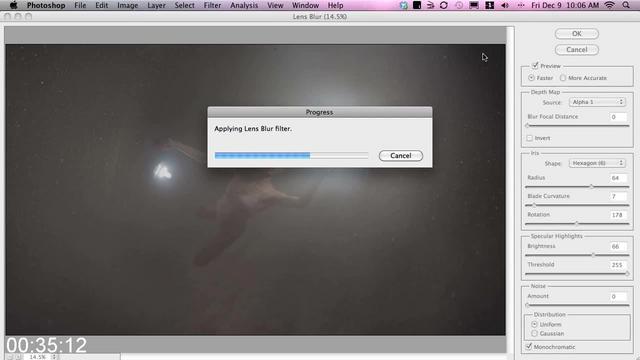Choose Gaussian noise distribution
This screenshot has height=360, width=640.
[534, 333]
